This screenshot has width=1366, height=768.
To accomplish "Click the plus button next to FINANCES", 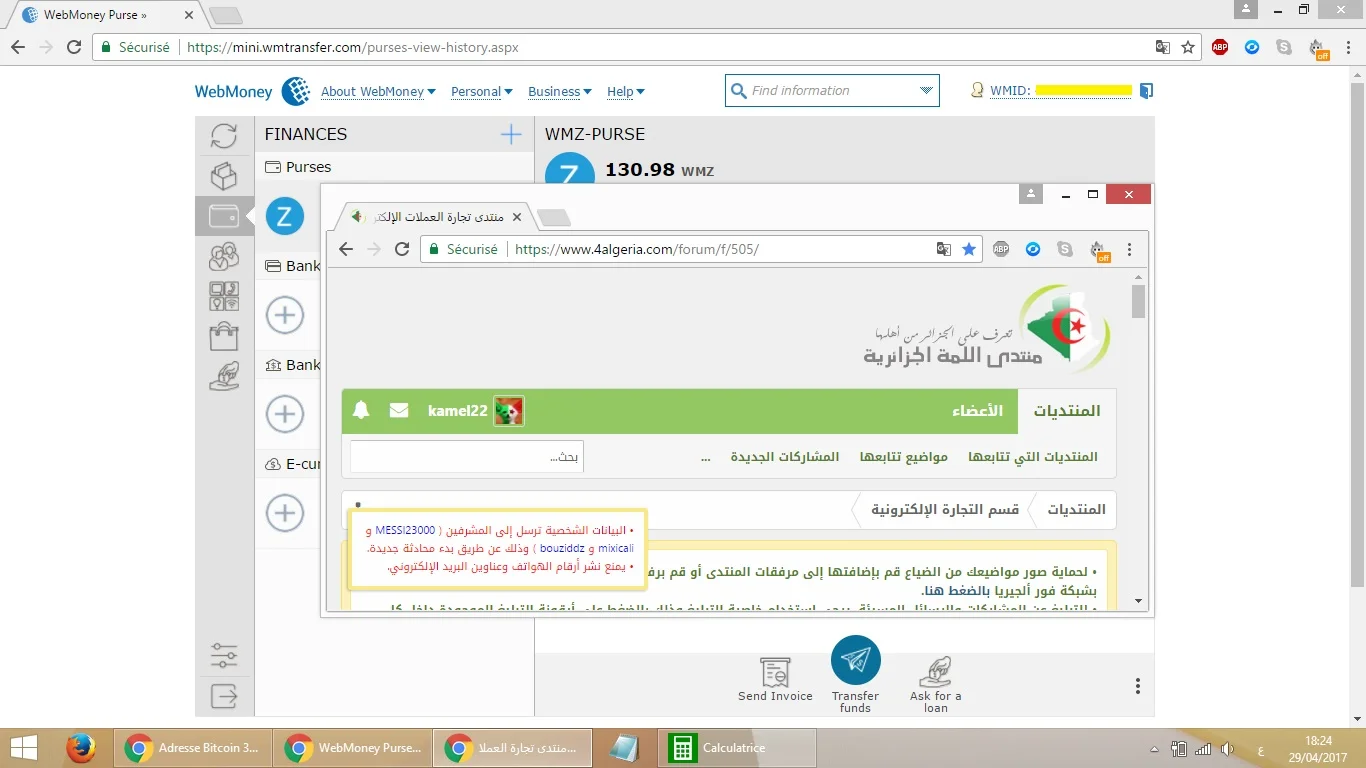I will click(511, 134).
